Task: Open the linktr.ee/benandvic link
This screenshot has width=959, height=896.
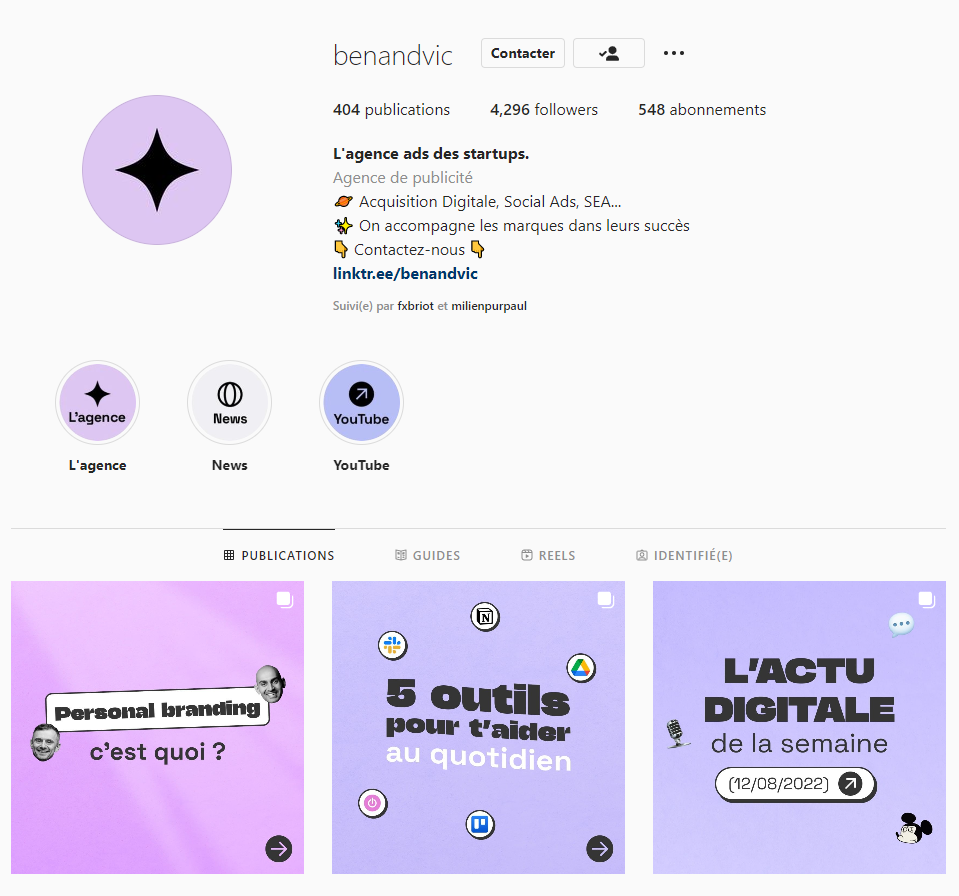Action: pyautogui.click(x=405, y=273)
